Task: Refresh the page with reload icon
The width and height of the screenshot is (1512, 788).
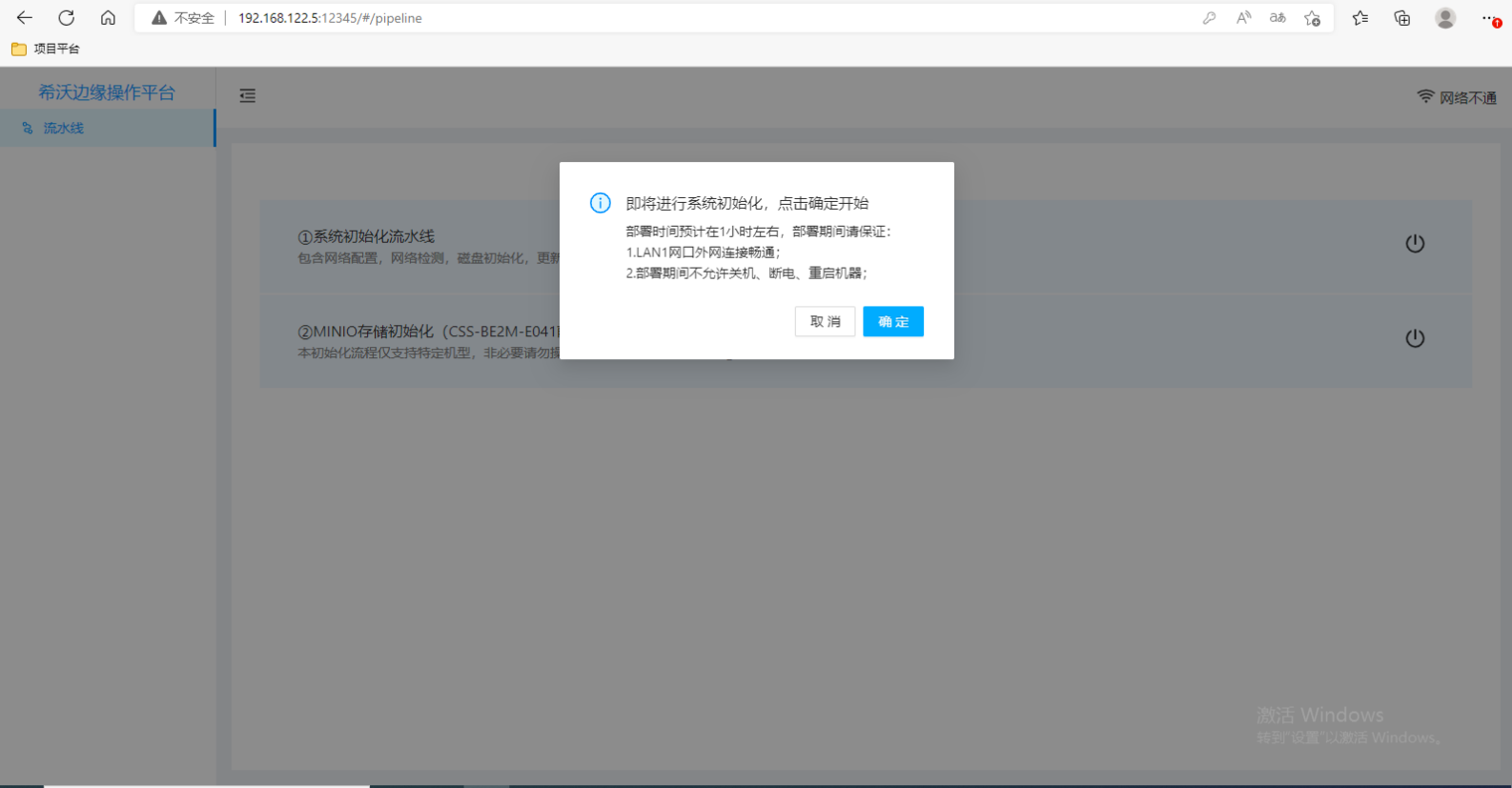Action: pyautogui.click(x=67, y=18)
